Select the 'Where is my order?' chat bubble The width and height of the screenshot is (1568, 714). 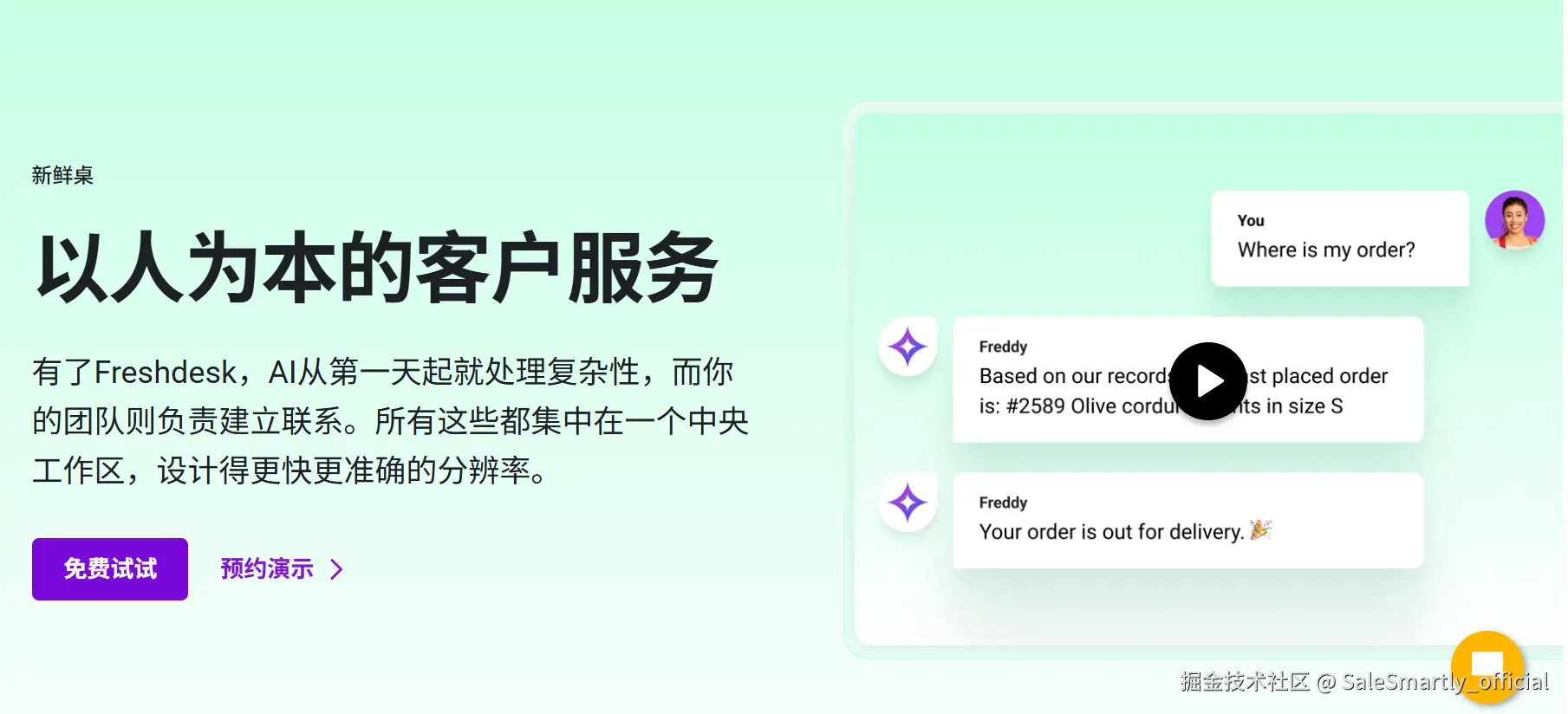[1340, 238]
